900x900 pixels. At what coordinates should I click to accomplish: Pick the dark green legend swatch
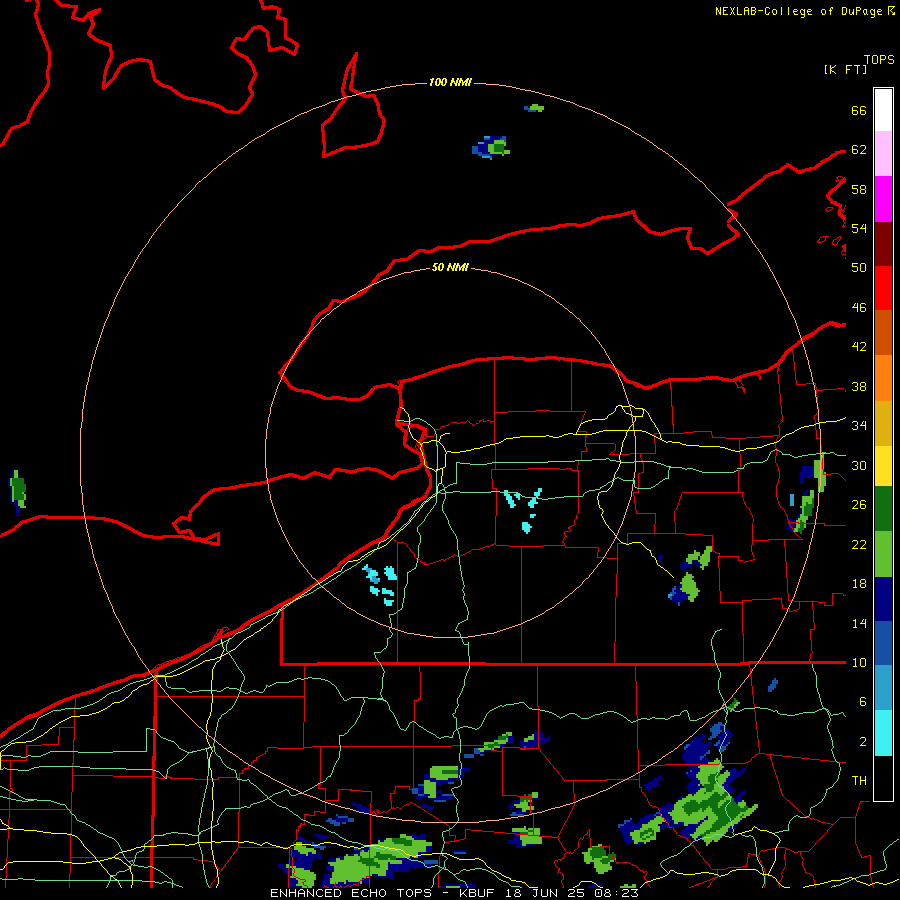(883, 509)
